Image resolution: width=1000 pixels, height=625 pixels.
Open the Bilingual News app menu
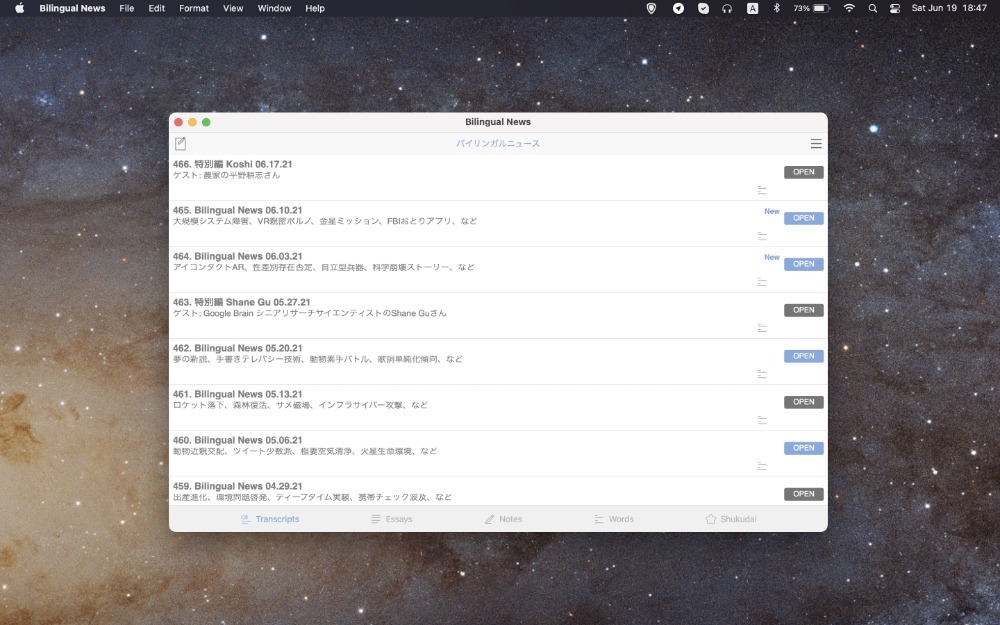click(x=72, y=8)
